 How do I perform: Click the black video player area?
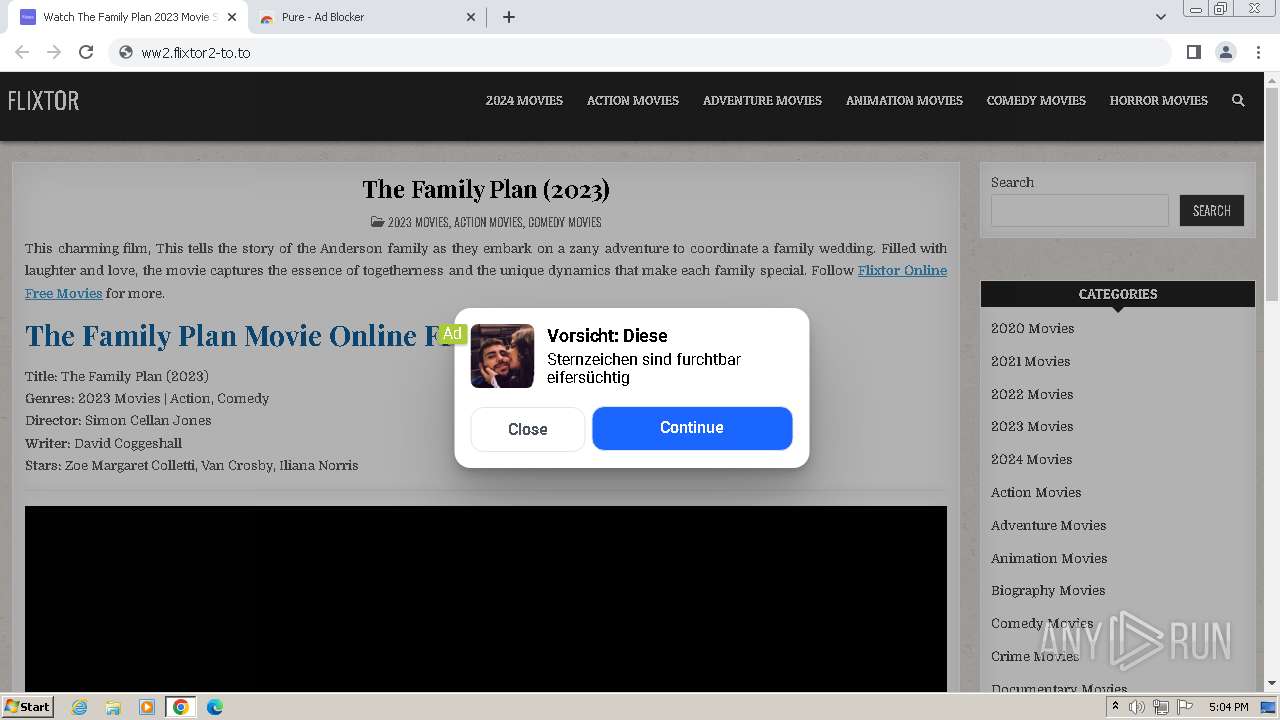click(486, 598)
